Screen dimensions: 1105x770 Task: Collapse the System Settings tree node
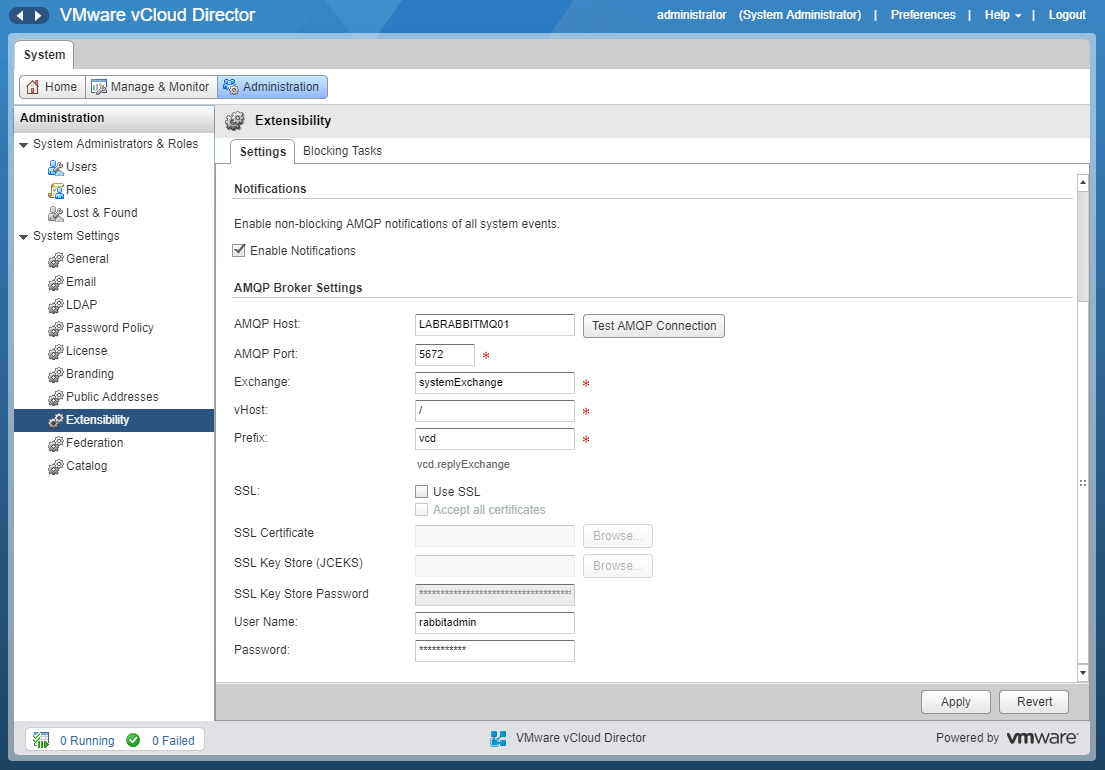click(x=24, y=237)
